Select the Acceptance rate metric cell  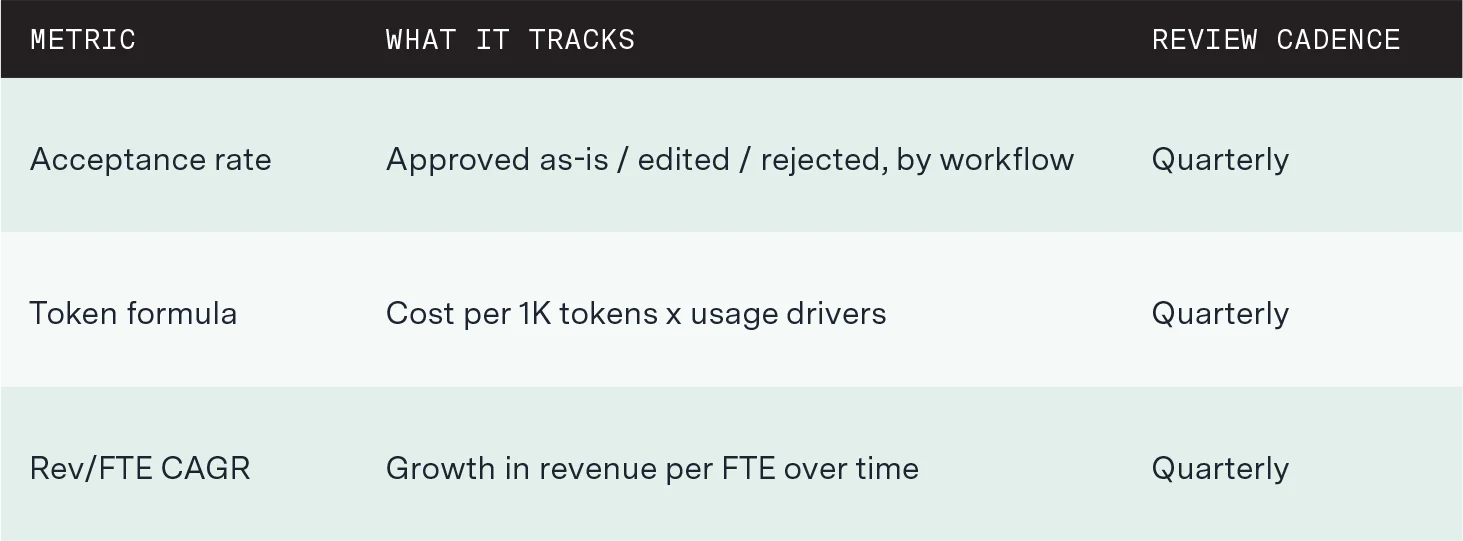point(150,160)
